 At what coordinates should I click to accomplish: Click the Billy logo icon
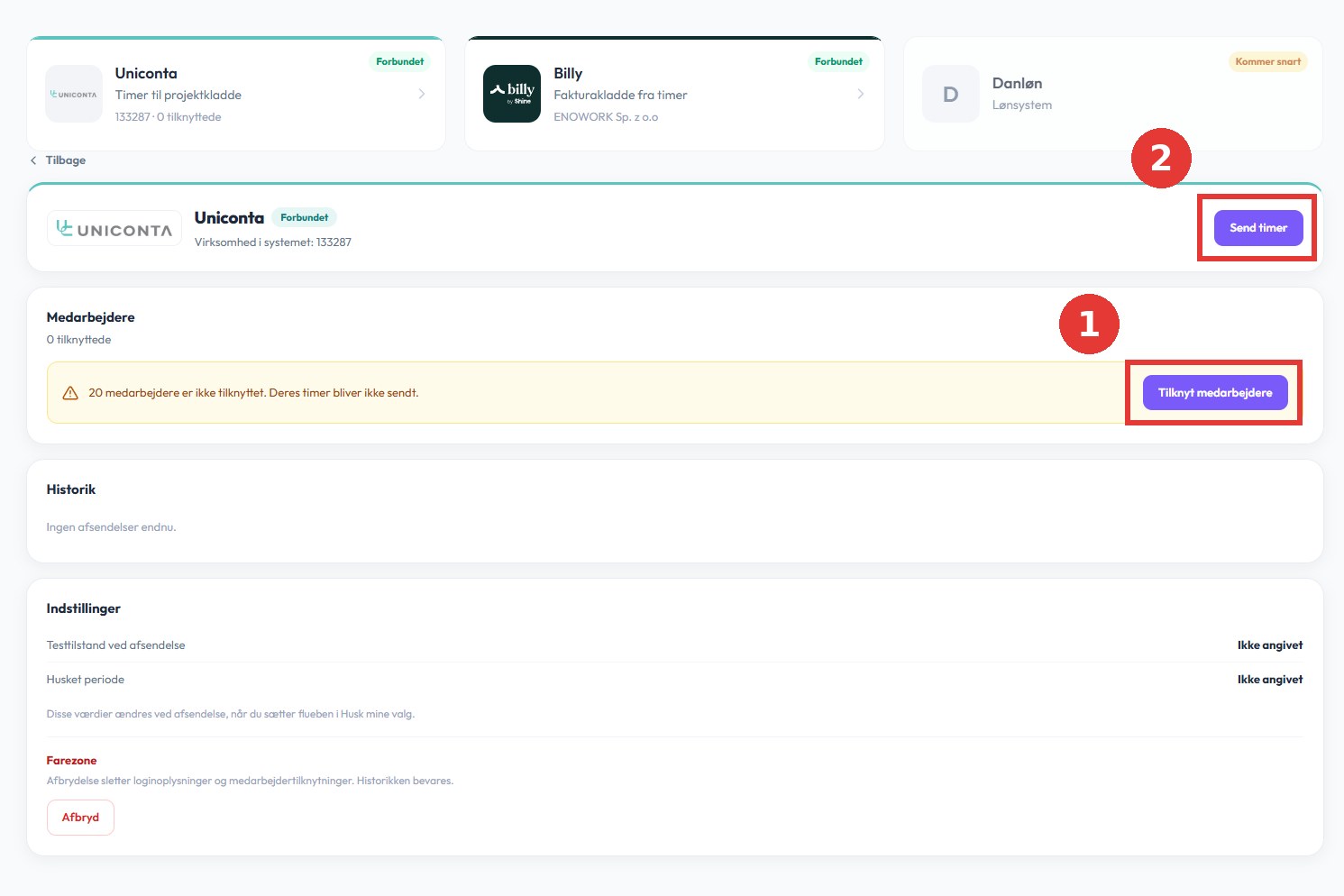[x=512, y=94]
